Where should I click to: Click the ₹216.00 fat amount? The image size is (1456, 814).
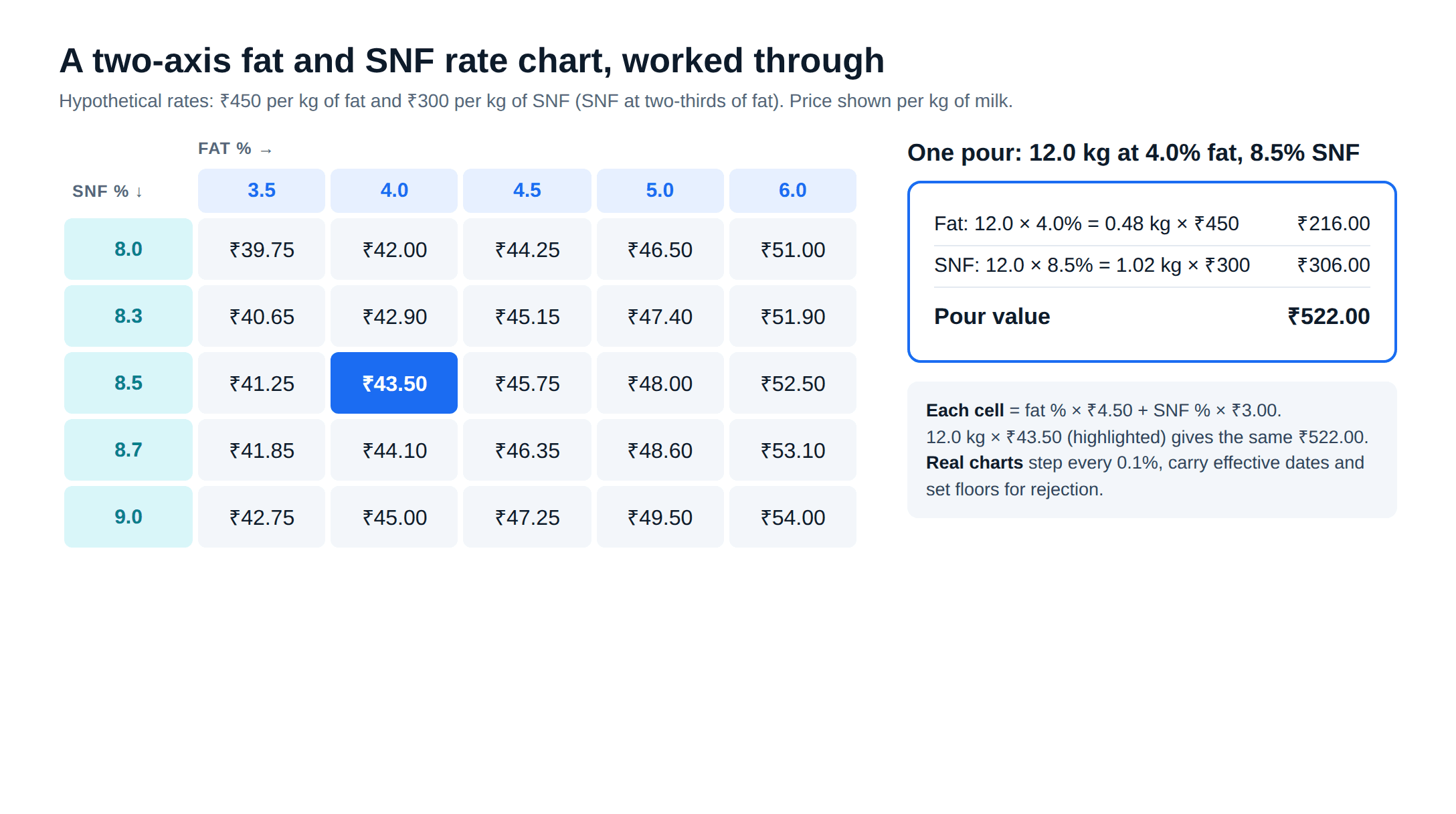[x=1334, y=224]
